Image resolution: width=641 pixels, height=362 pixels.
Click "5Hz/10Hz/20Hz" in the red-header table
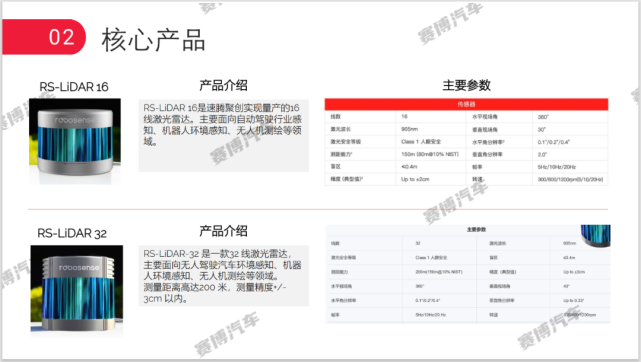pyautogui.click(x=557, y=167)
